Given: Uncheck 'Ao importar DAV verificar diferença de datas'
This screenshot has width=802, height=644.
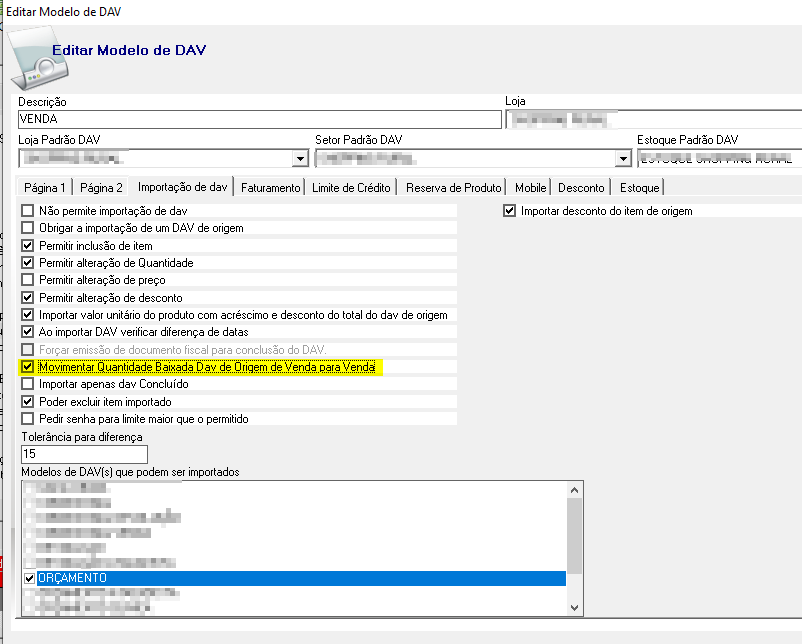Looking at the screenshot, I should click(x=28, y=332).
